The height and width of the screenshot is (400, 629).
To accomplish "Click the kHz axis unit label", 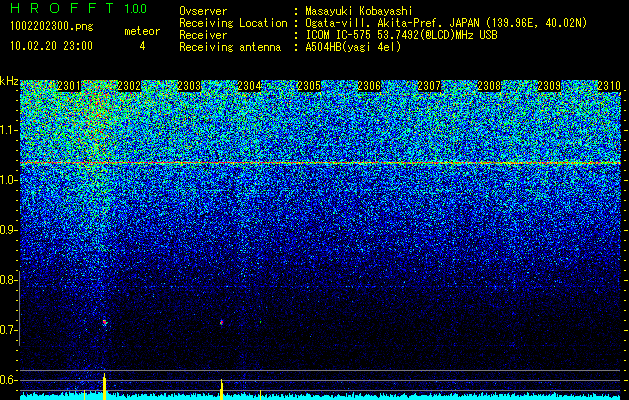I will coord(9,81).
